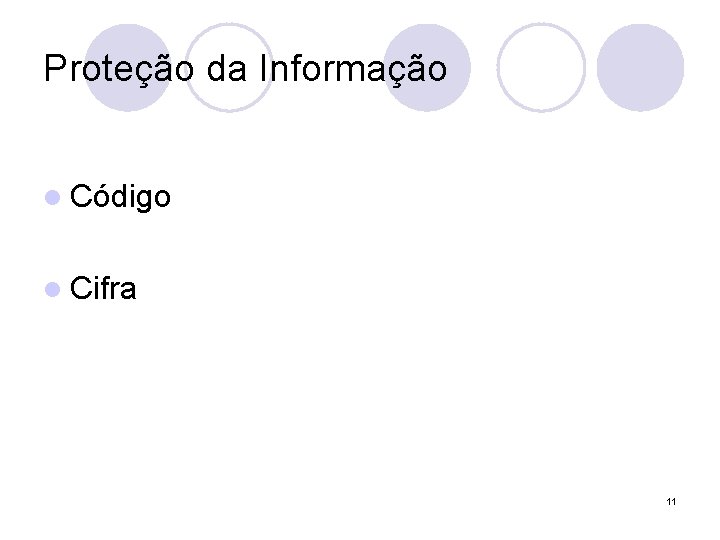Click the capital "I" in "Informação"

tap(263, 69)
